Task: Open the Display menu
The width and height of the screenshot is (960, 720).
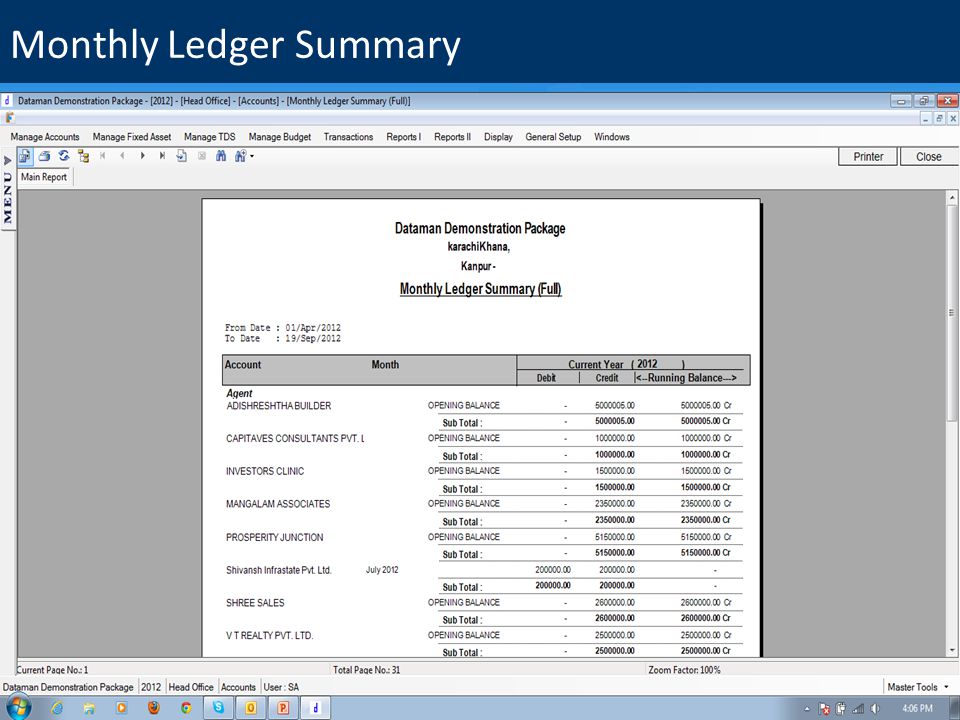Action: [498, 137]
